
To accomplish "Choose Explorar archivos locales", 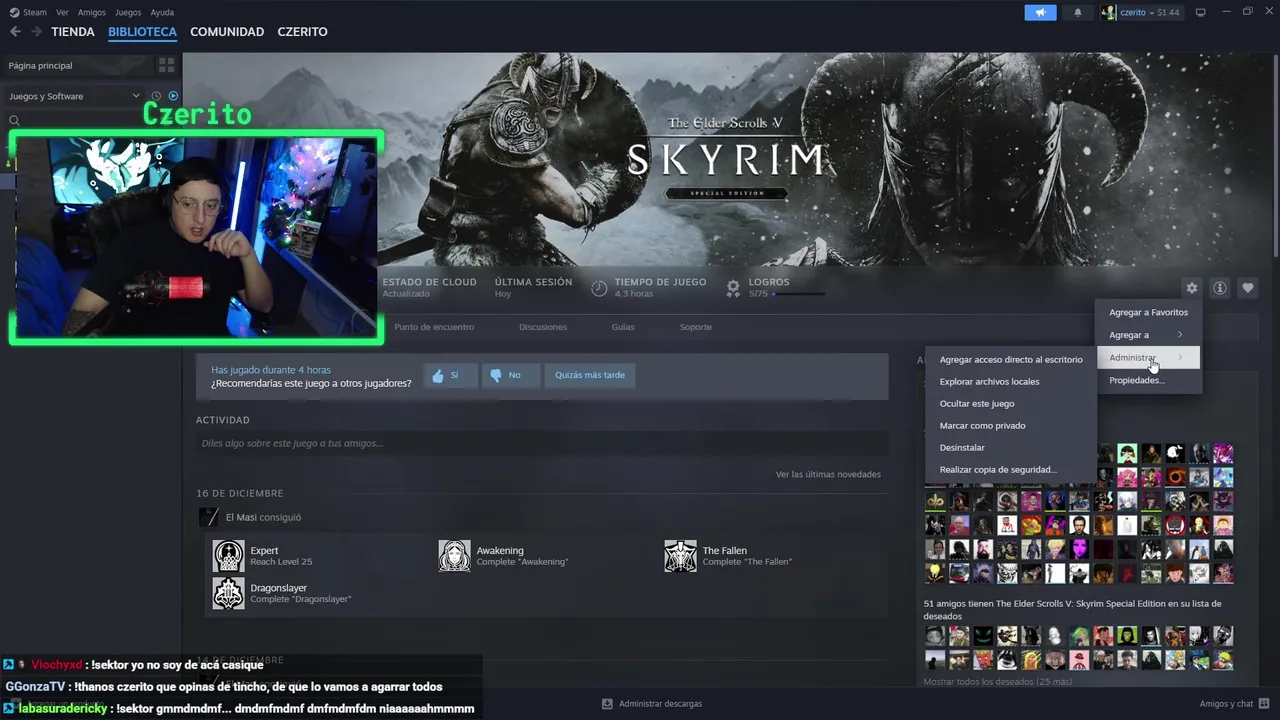I will 1011,381.
